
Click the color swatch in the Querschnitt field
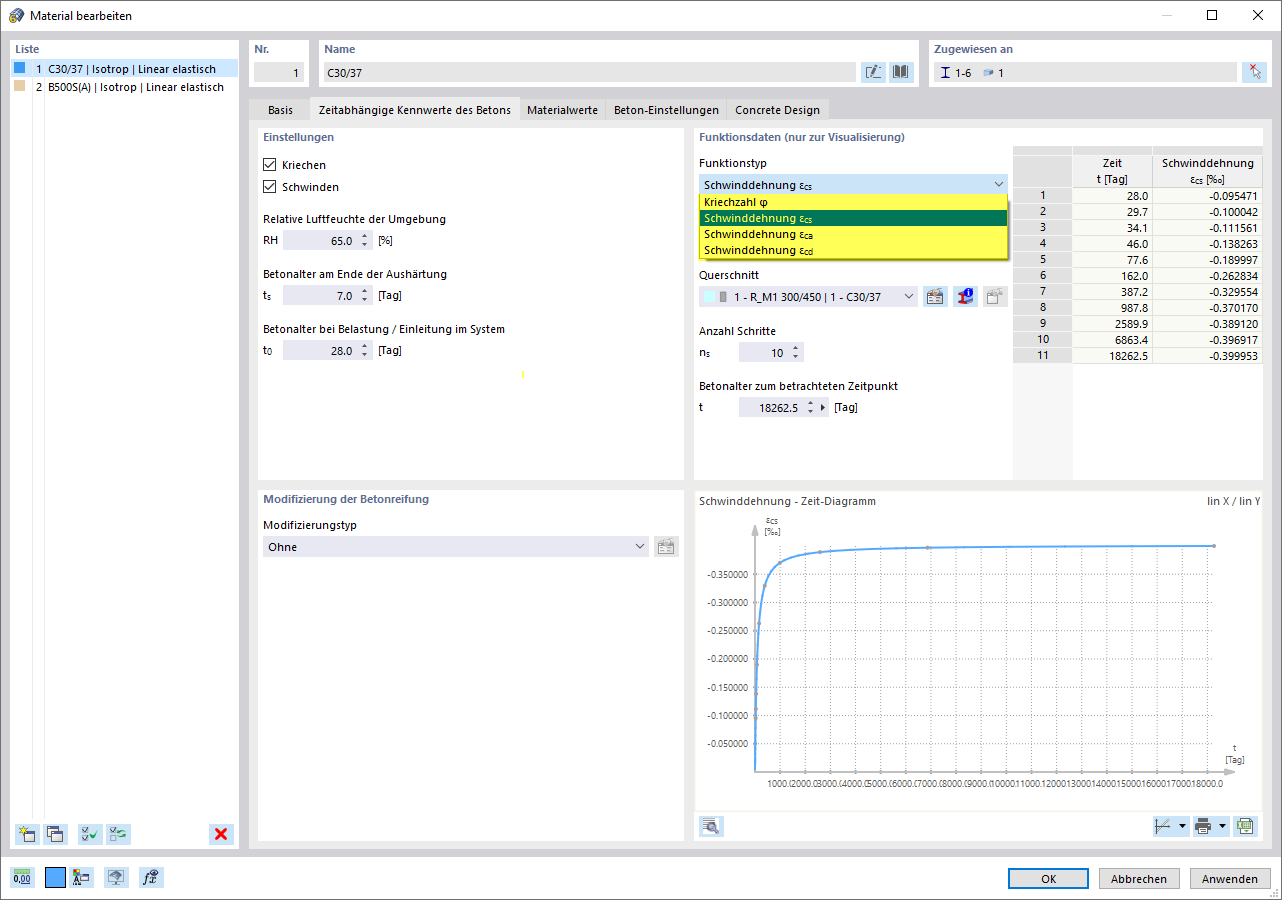710,296
